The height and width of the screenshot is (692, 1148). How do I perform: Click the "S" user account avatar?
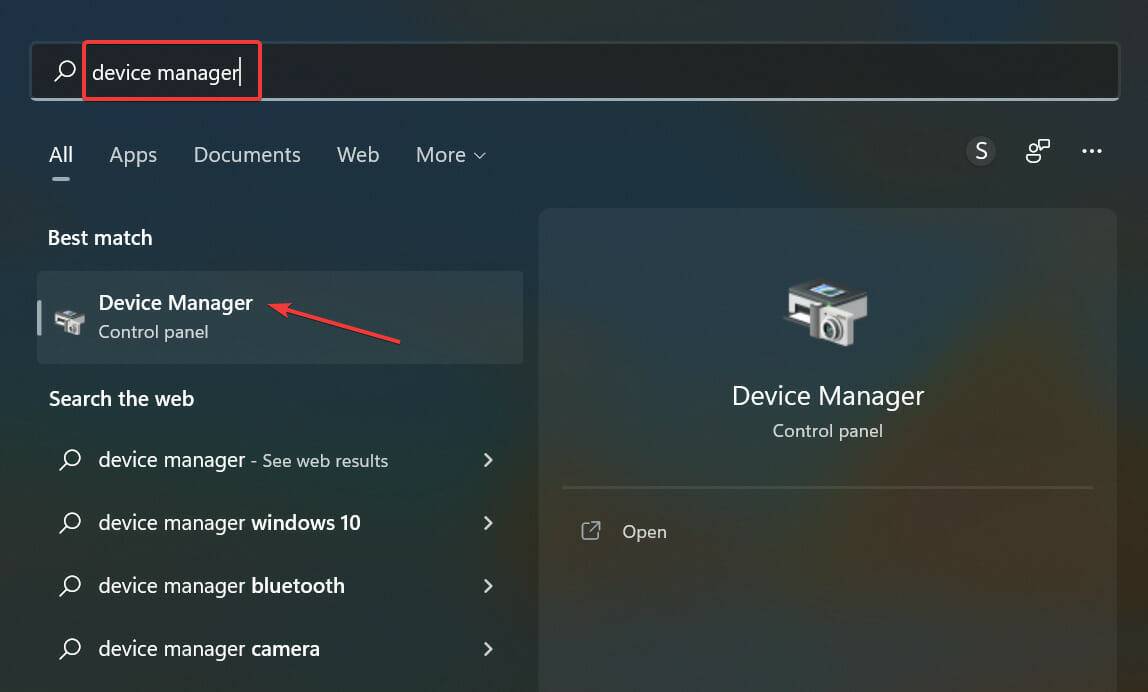[x=981, y=150]
